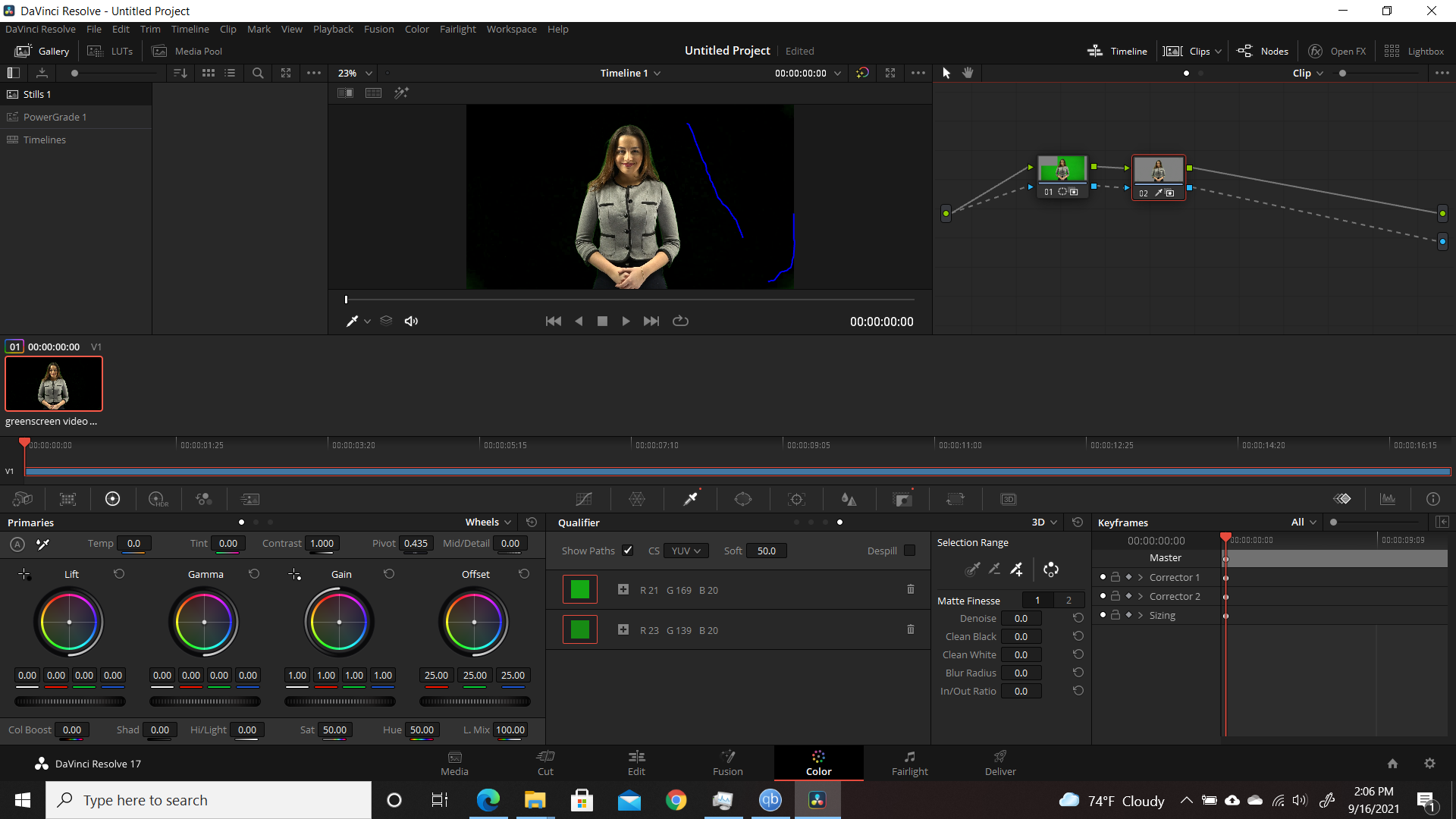Show the Keyframes panel icon

[1342, 499]
